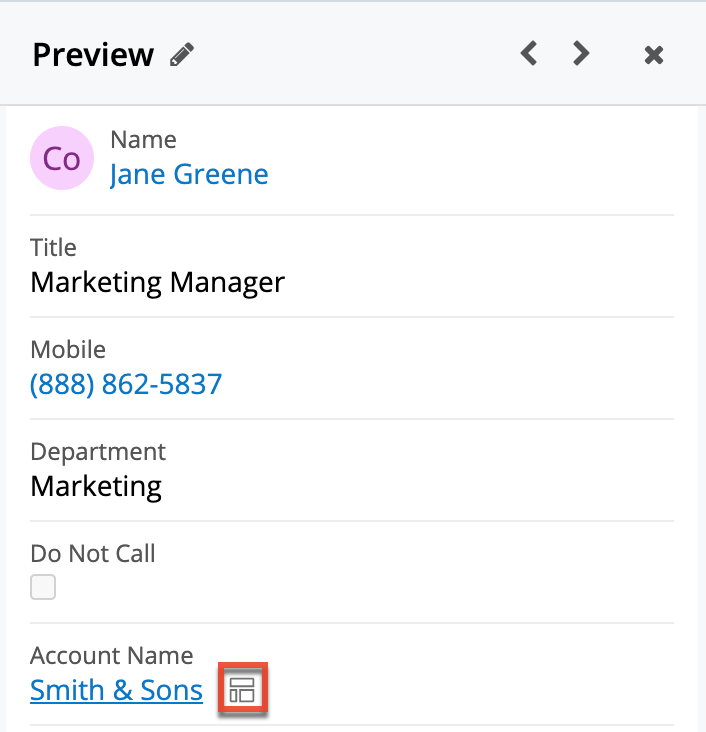Click the Department field label
The height and width of the screenshot is (732, 706).
pos(98,451)
